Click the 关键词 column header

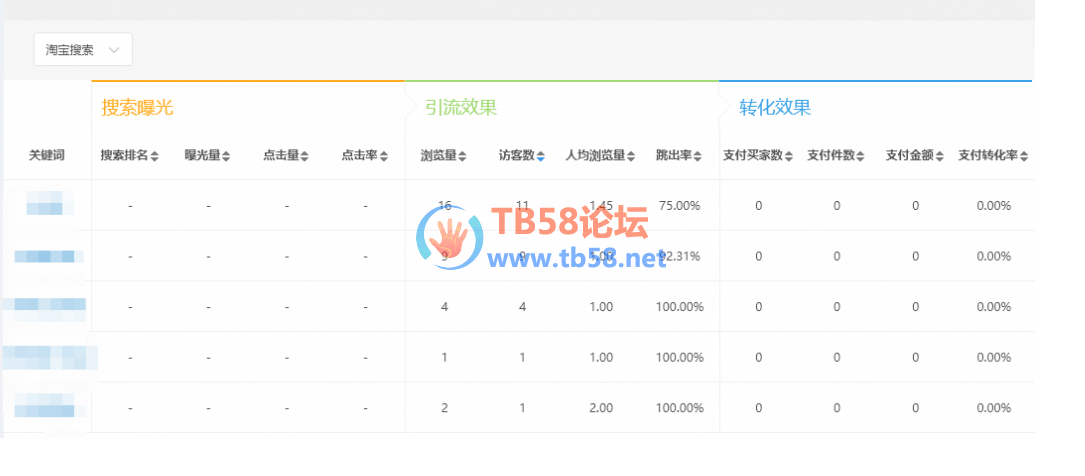point(47,156)
